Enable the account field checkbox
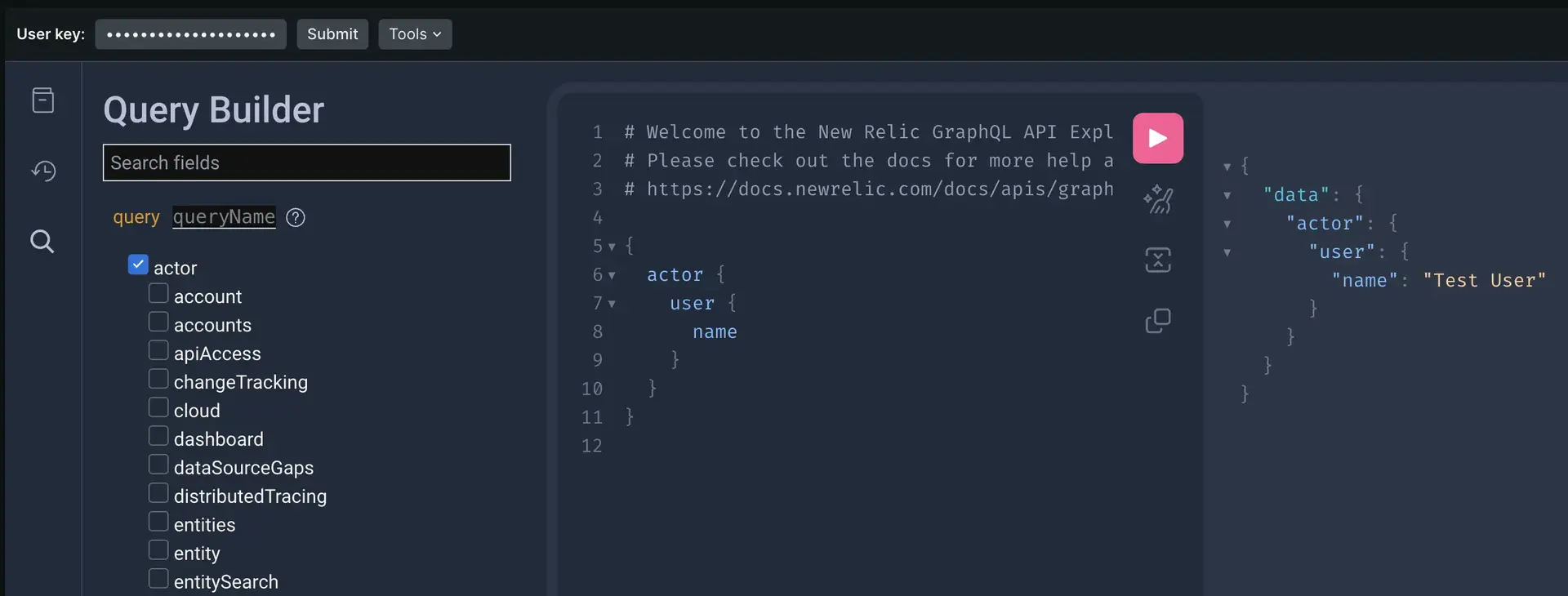Image resolution: width=1568 pixels, height=596 pixels. (x=158, y=294)
